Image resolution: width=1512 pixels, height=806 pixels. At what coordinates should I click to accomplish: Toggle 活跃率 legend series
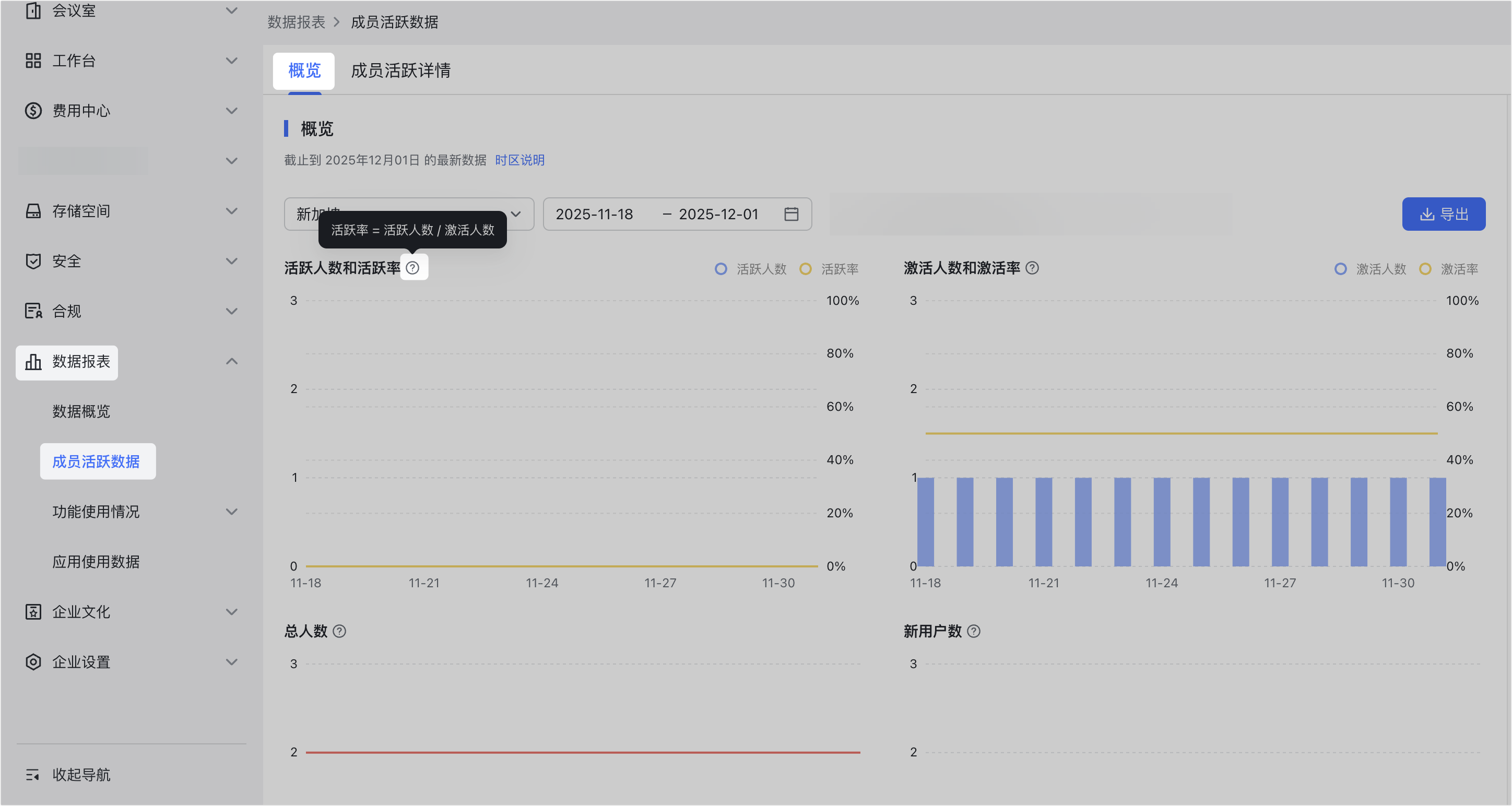coord(829,269)
